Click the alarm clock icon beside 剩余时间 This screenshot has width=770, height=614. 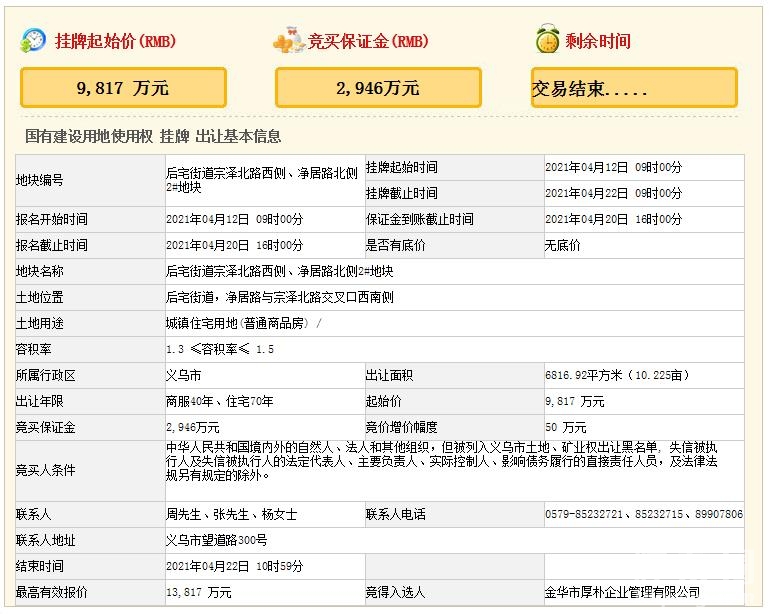tap(546, 41)
